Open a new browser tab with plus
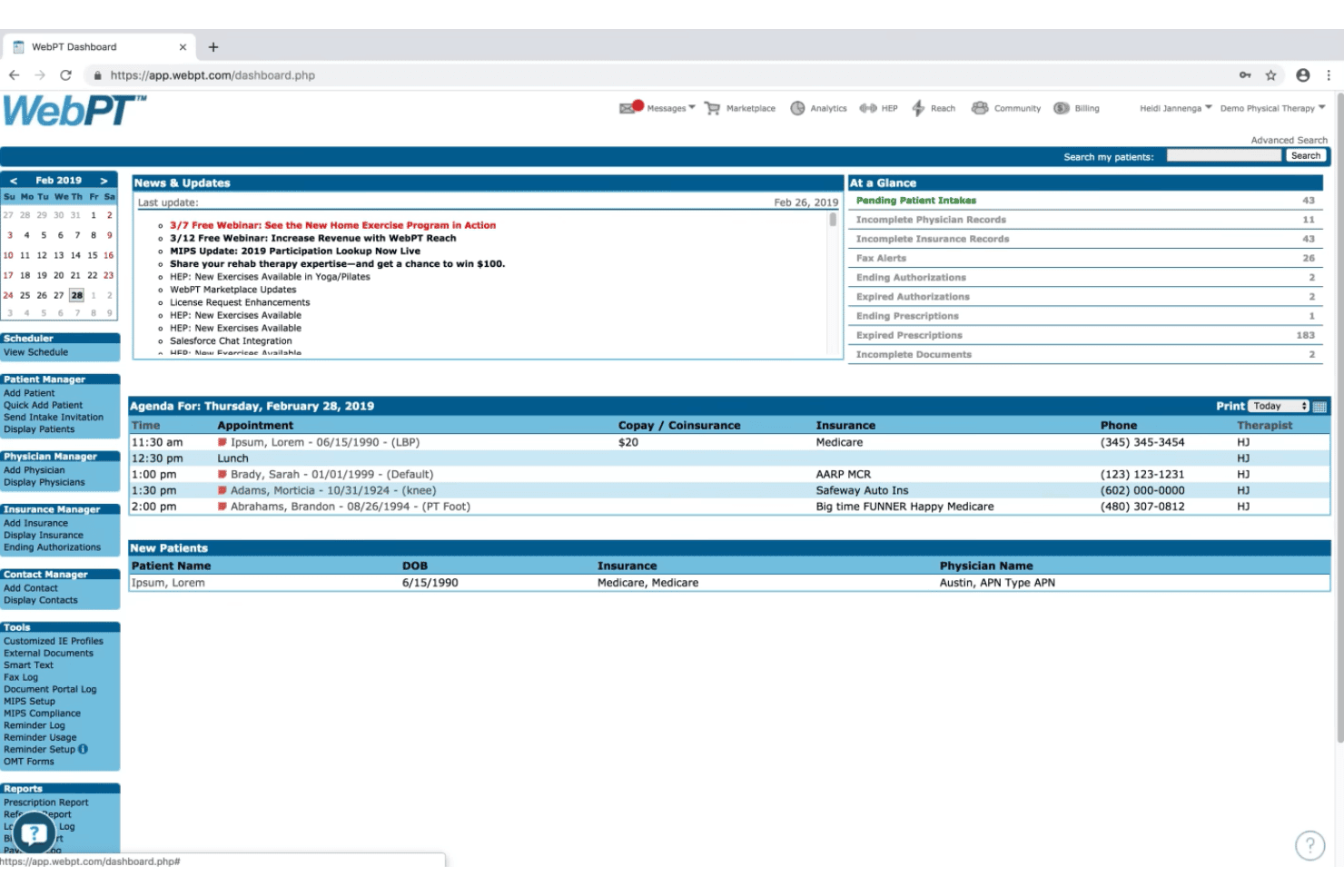This screenshot has width=1344, height=896. click(x=213, y=47)
